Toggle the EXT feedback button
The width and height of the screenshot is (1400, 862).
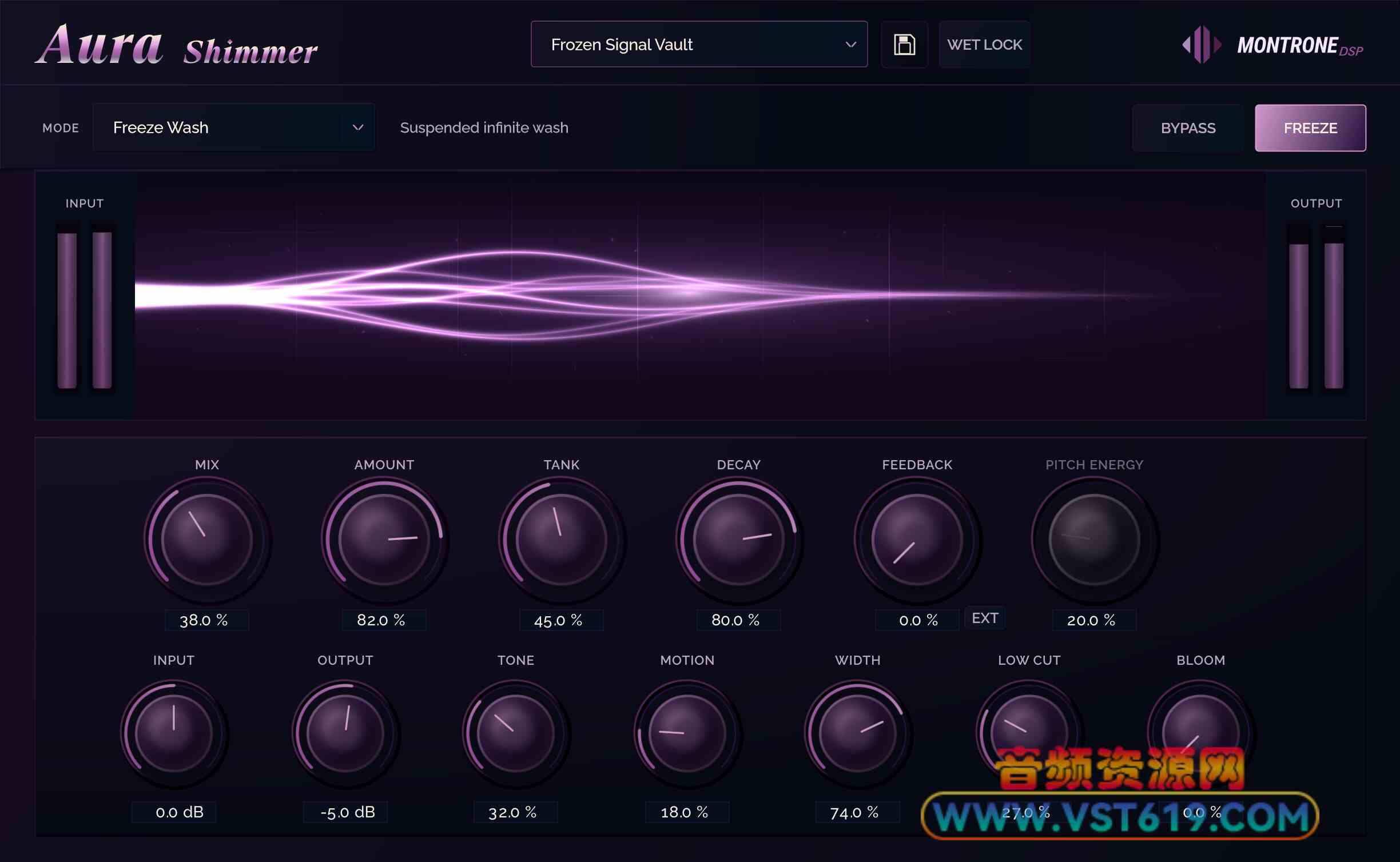click(x=985, y=618)
